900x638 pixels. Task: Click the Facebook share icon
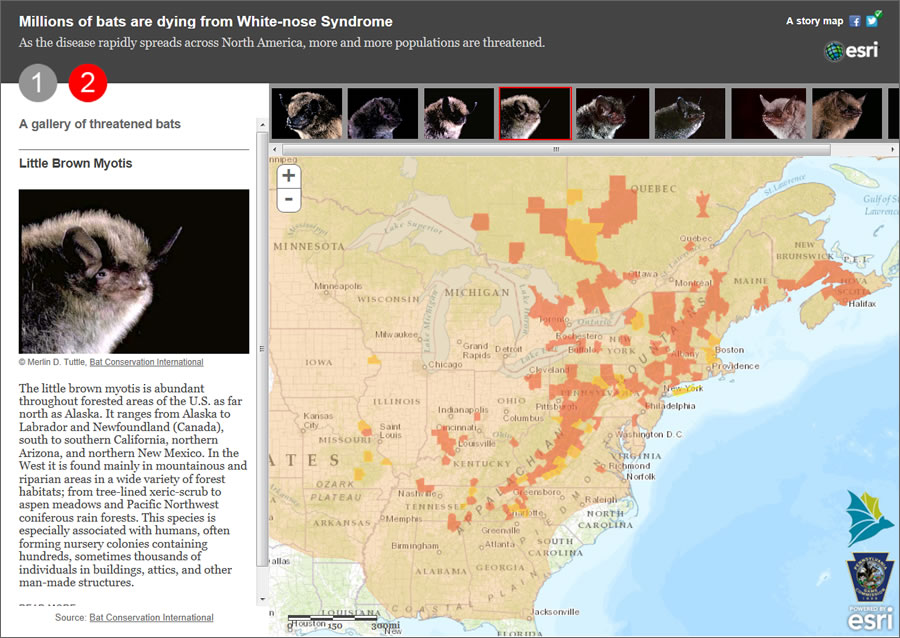(857, 20)
